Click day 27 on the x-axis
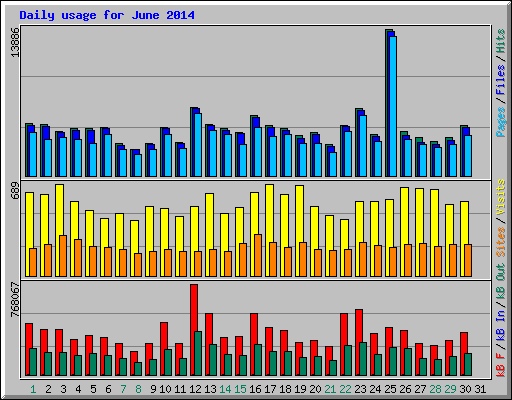 [420, 389]
